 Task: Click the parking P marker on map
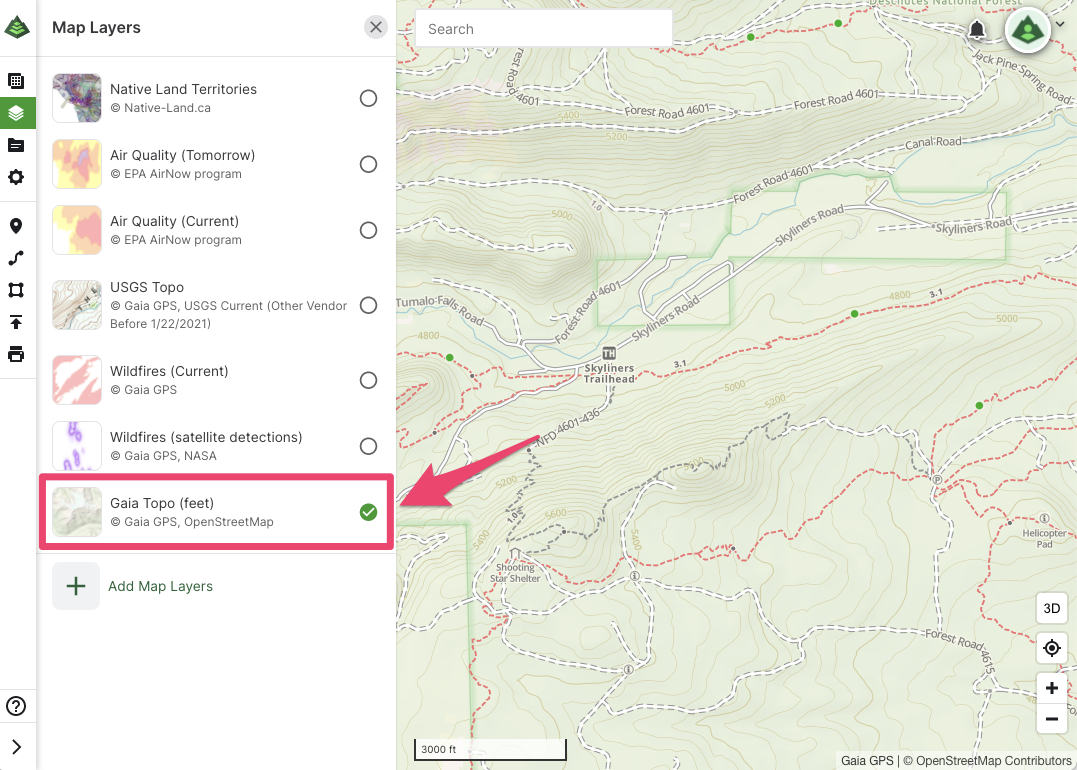936,479
